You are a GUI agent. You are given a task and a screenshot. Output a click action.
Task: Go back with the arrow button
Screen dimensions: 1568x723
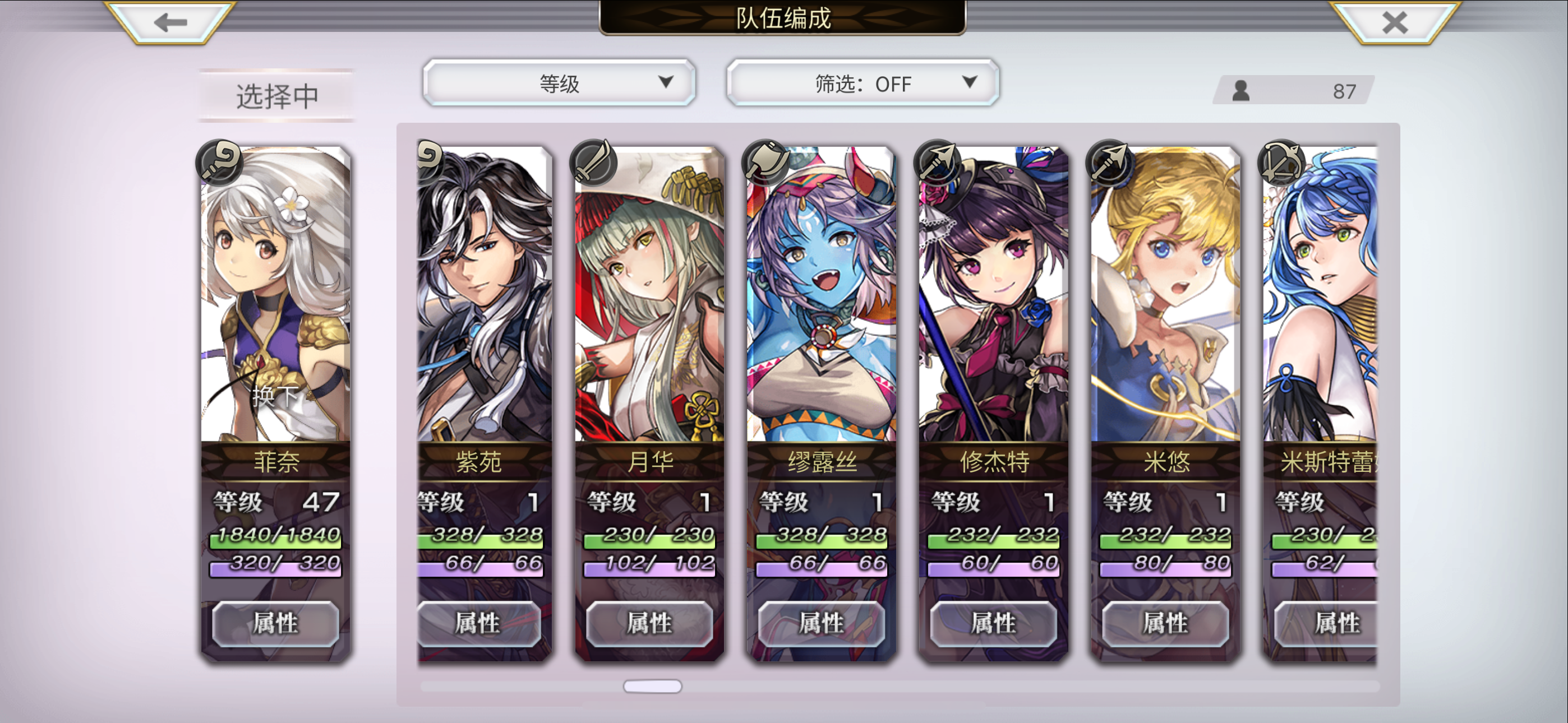[x=170, y=22]
